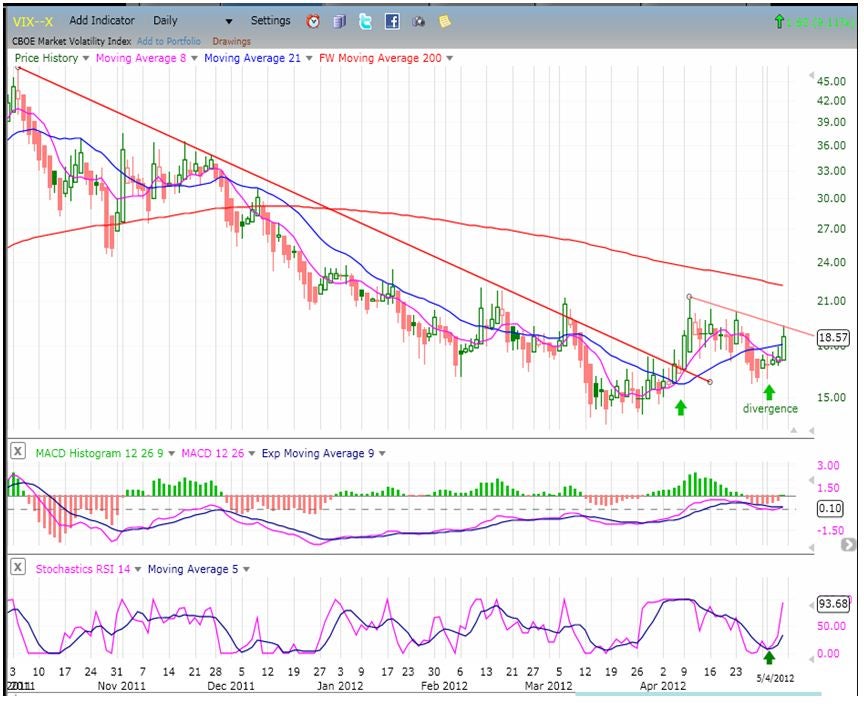
Task: Click the 5/4/2012 date label
Action: coord(775,678)
